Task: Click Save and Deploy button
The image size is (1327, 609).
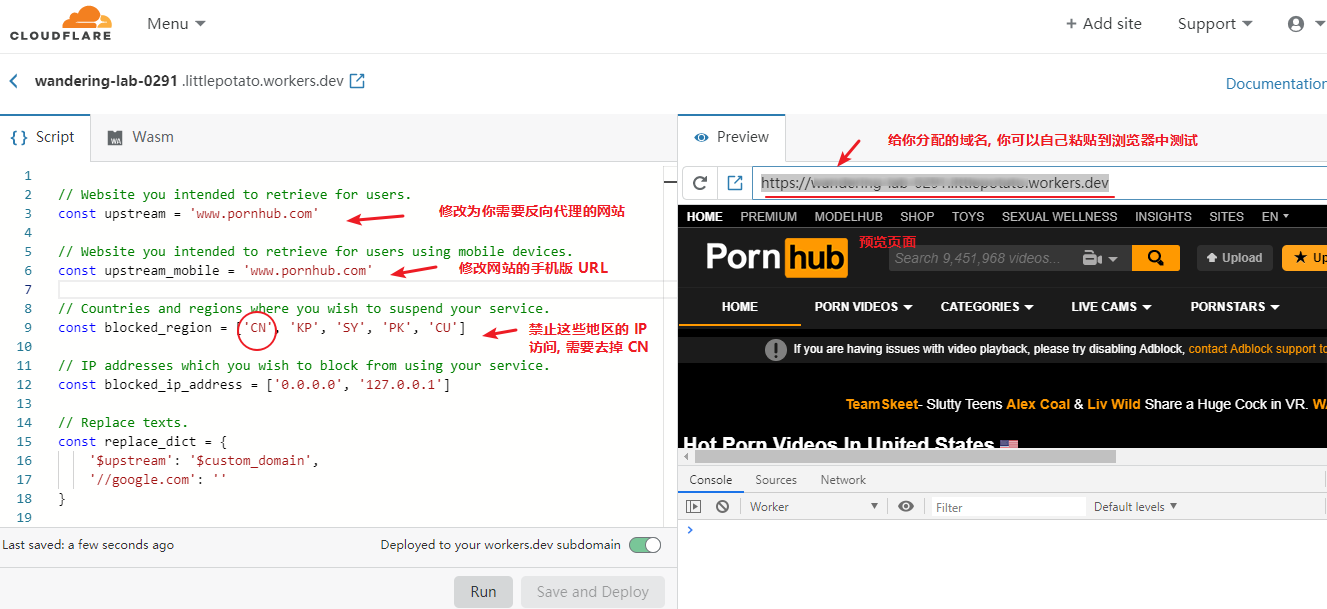Action: click(x=593, y=591)
